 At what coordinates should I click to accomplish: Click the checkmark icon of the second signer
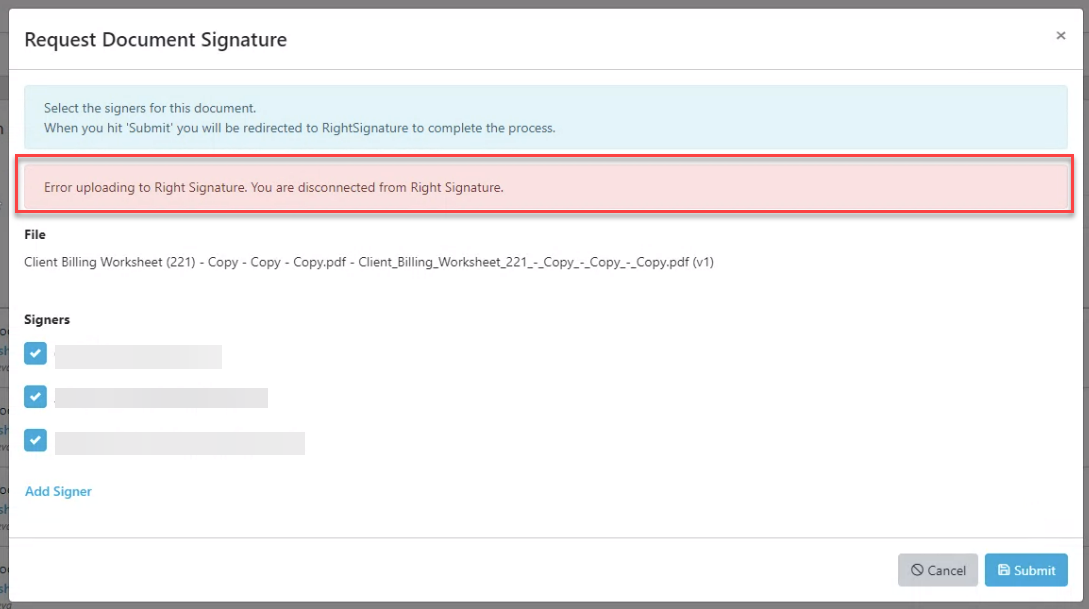(35, 396)
